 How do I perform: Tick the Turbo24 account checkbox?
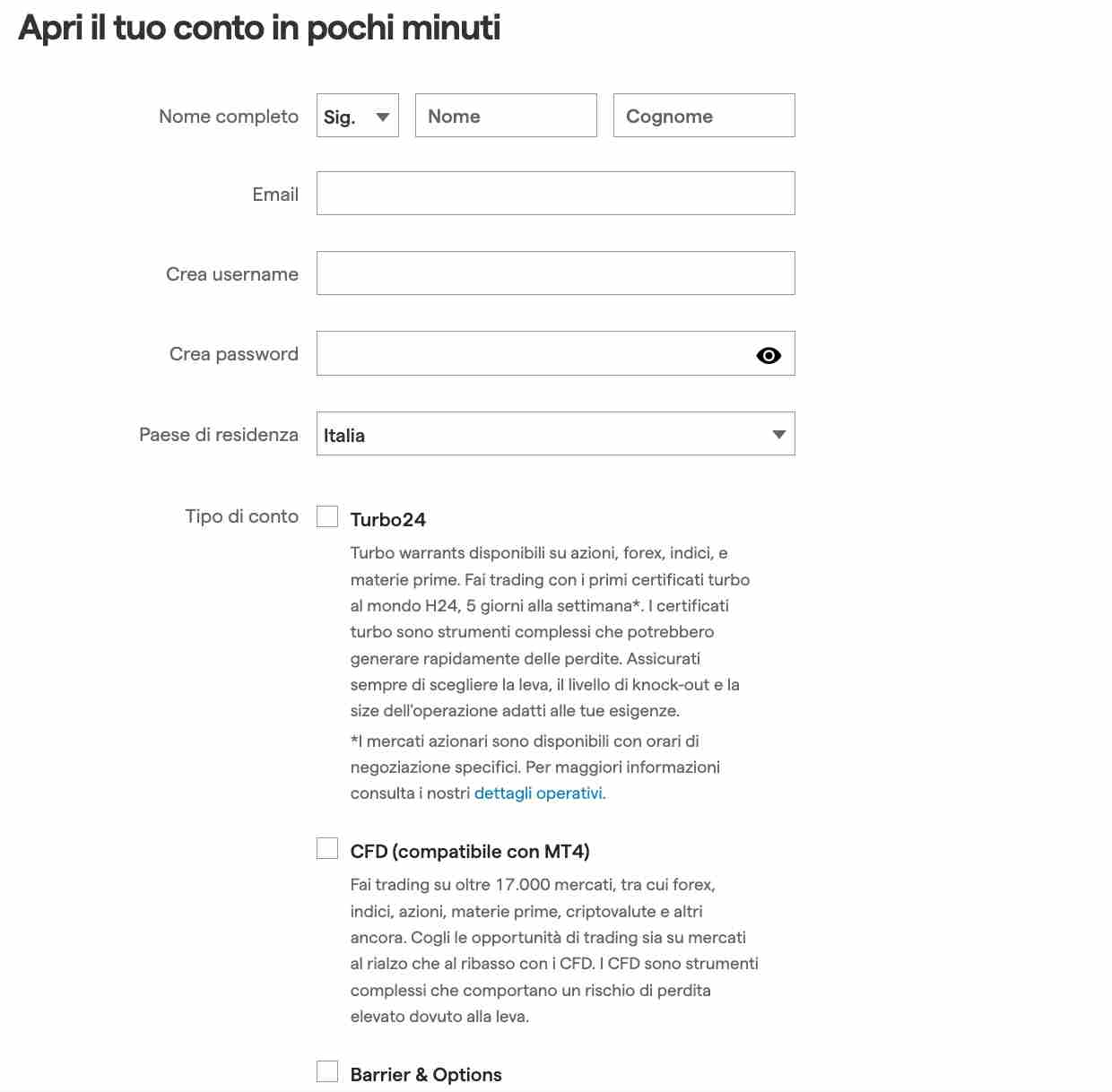[x=327, y=516]
